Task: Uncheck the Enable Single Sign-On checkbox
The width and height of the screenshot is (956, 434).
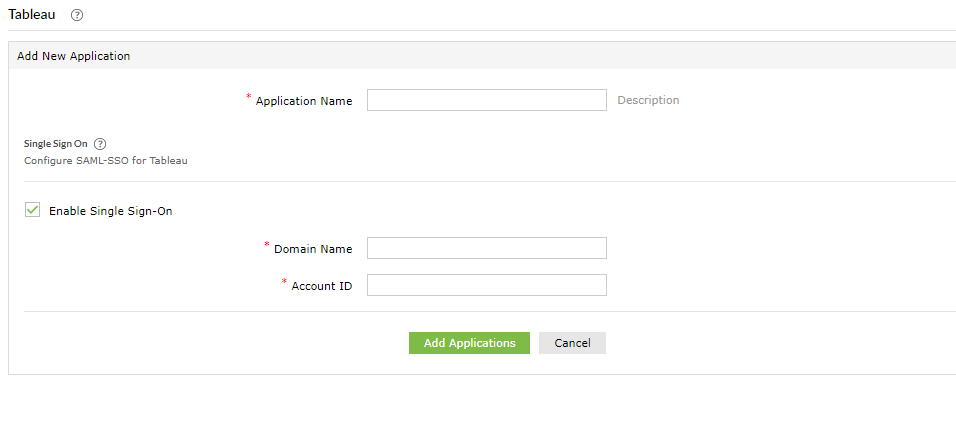Action: coord(32,210)
